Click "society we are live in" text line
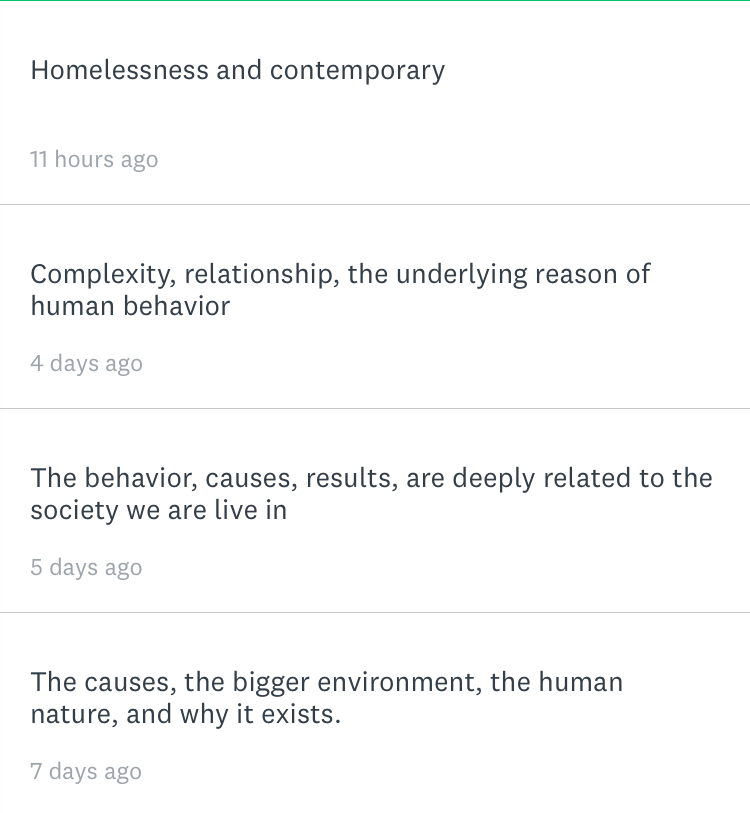Image resolution: width=750 pixels, height=813 pixels. (158, 510)
